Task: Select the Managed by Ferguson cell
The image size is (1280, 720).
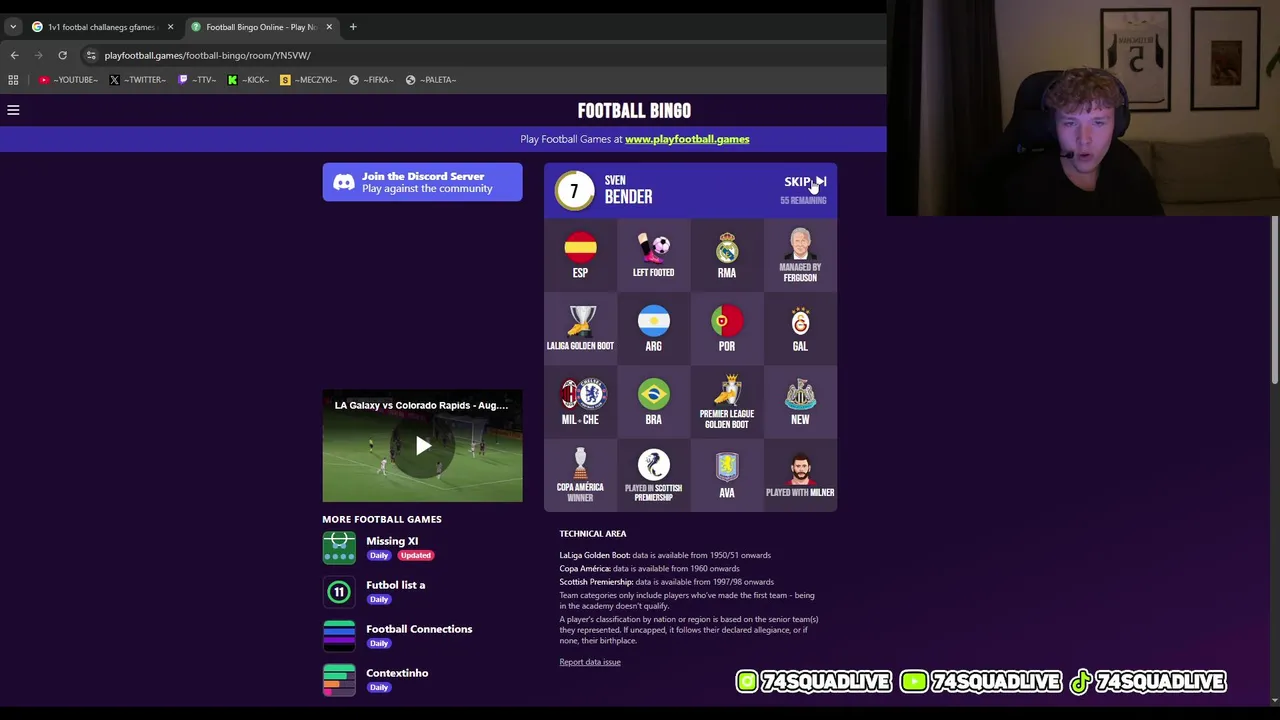Action: tap(800, 255)
